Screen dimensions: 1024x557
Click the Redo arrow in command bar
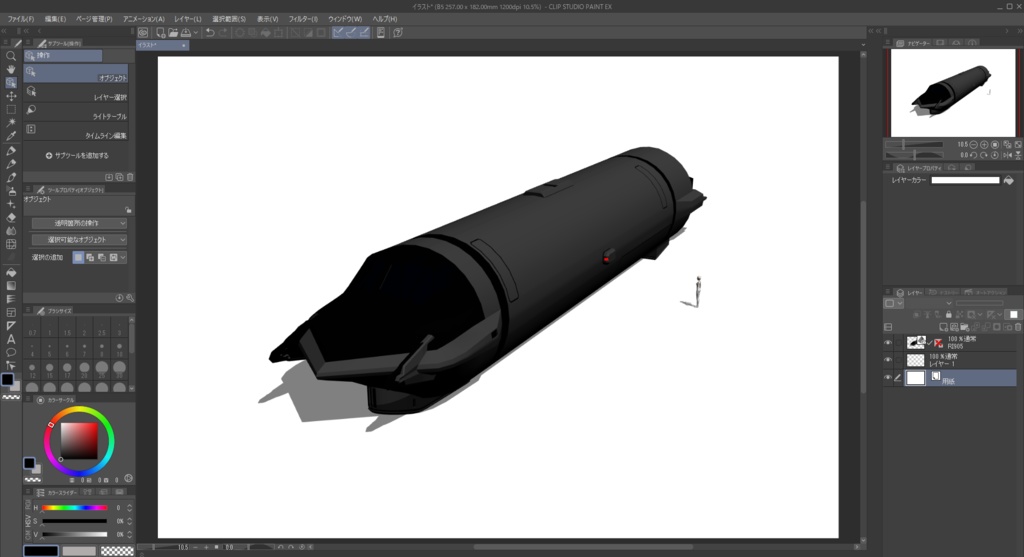pos(223,32)
